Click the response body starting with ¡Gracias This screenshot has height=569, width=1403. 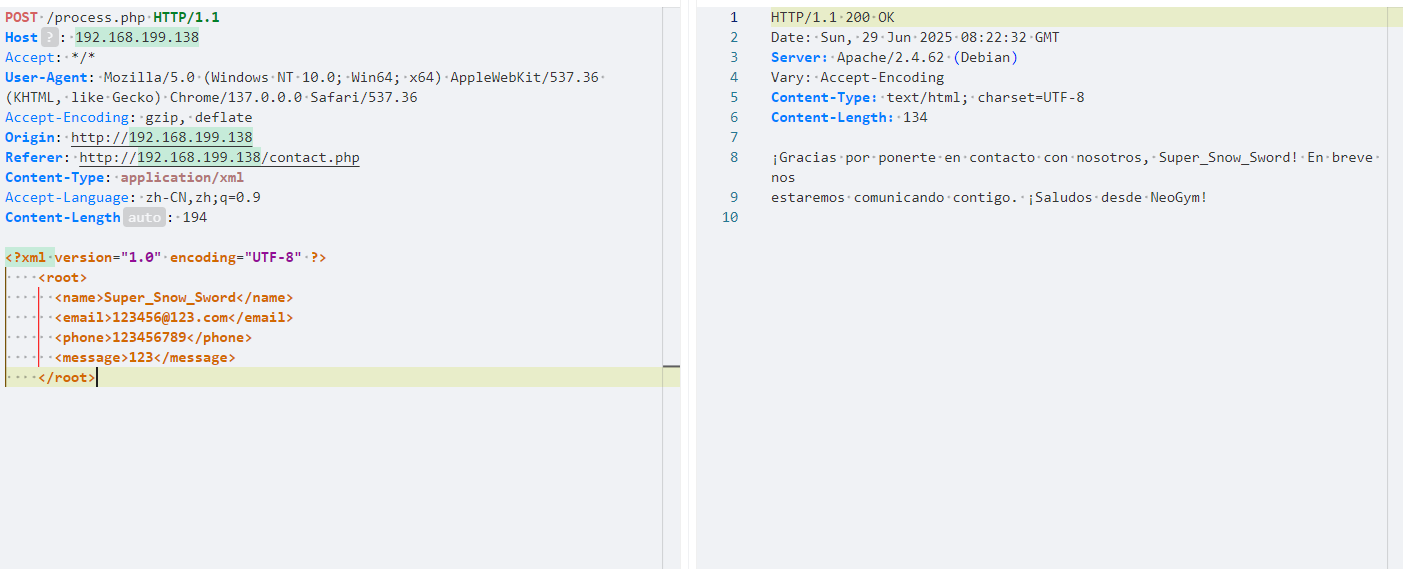(x=1076, y=168)
